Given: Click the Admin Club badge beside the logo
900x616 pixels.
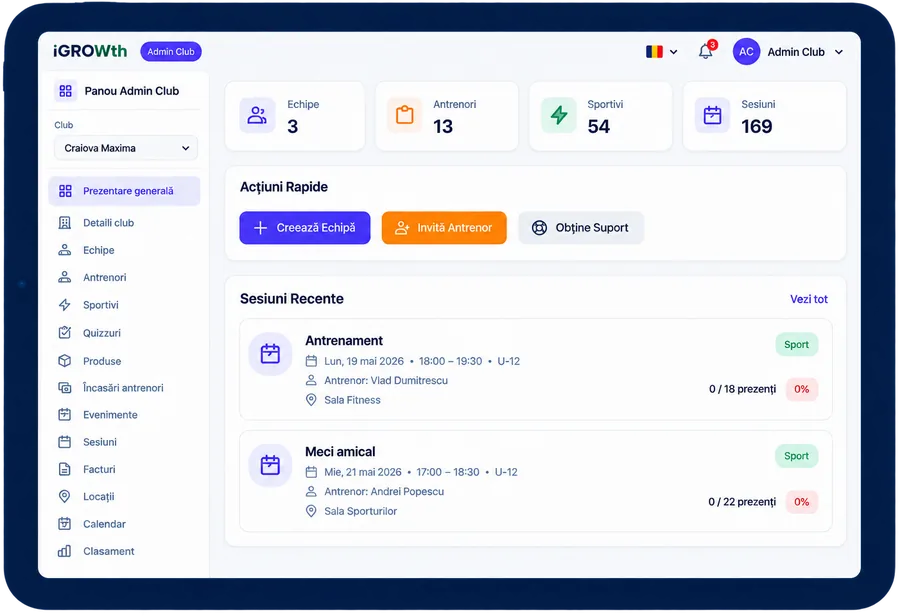Looking at the screenshot, I should coord(171,52).
